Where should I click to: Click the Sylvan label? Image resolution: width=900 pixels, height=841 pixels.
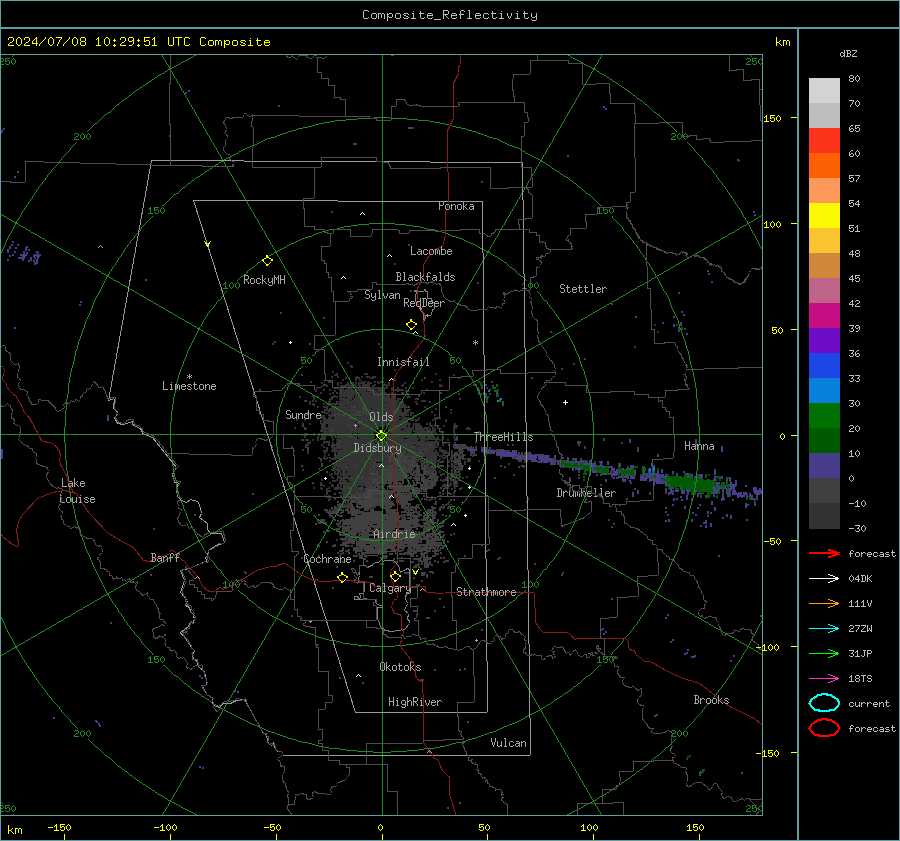382,295
